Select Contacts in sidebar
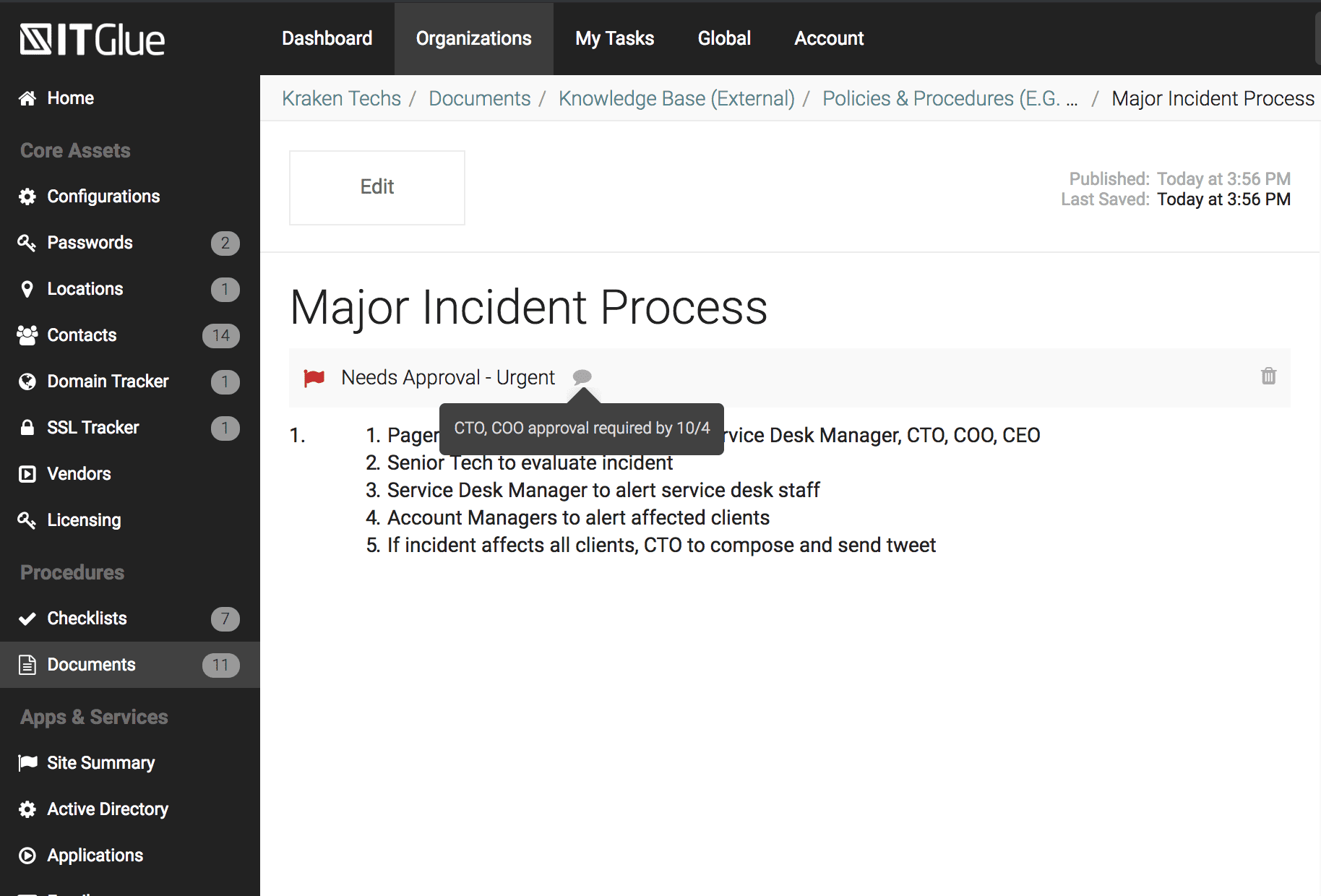This screenshot has height=896, width=1321. 82,335
